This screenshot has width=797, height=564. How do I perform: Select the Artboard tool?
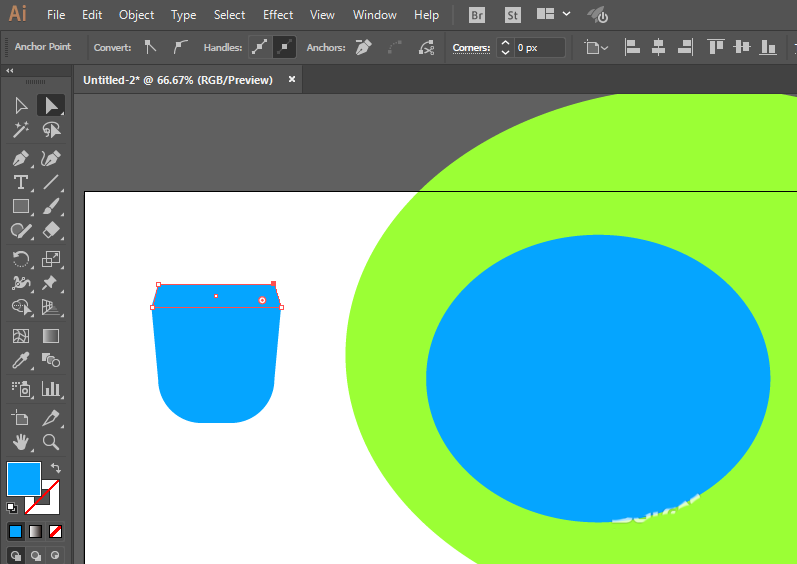click(x=21, y=418)
